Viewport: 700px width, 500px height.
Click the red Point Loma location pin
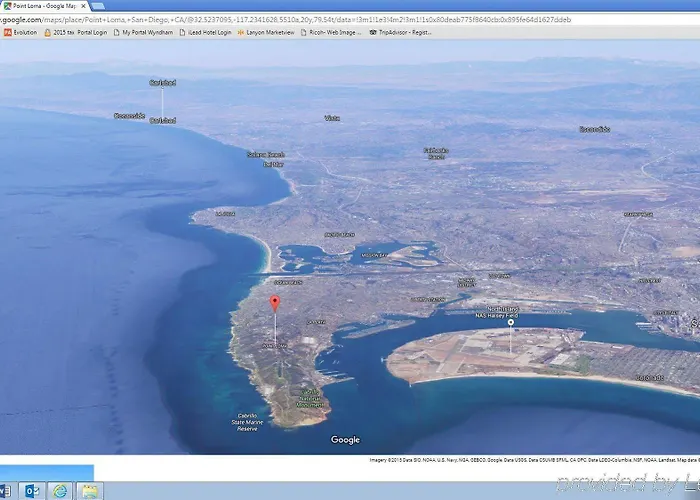click(275, 303)
